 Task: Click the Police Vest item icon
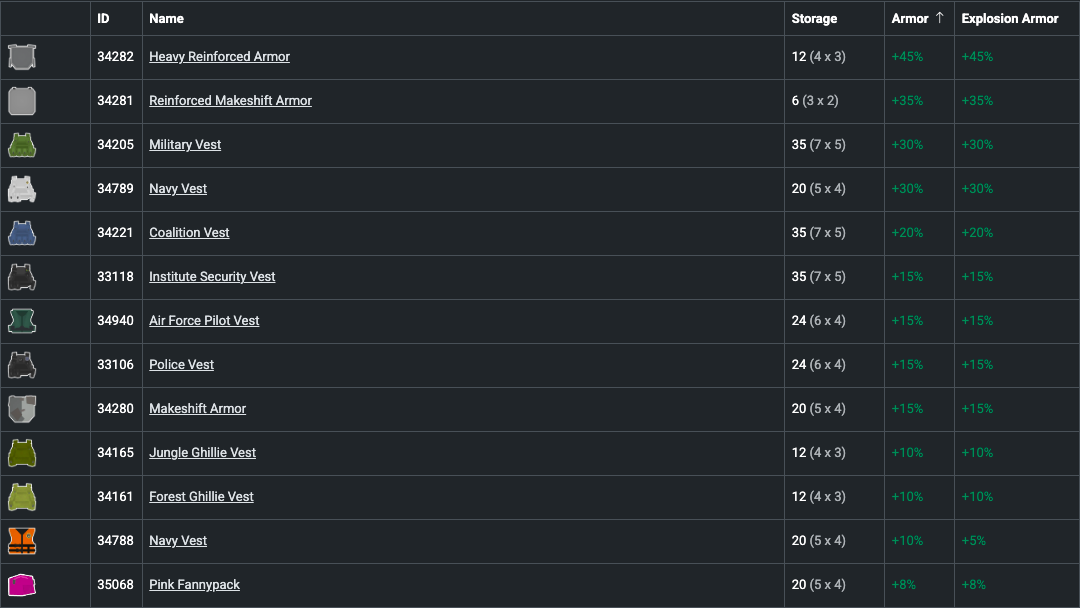pos(22,365)
